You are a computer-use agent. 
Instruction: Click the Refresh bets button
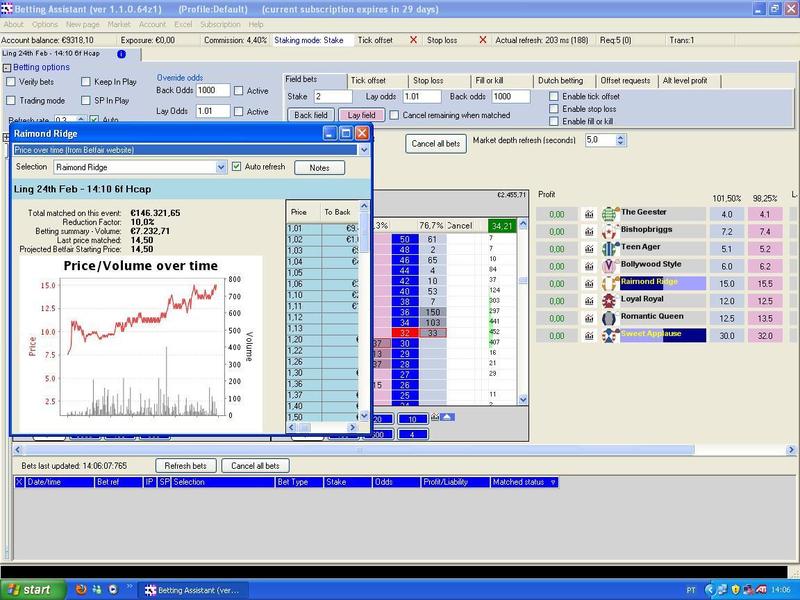point(186,466)
